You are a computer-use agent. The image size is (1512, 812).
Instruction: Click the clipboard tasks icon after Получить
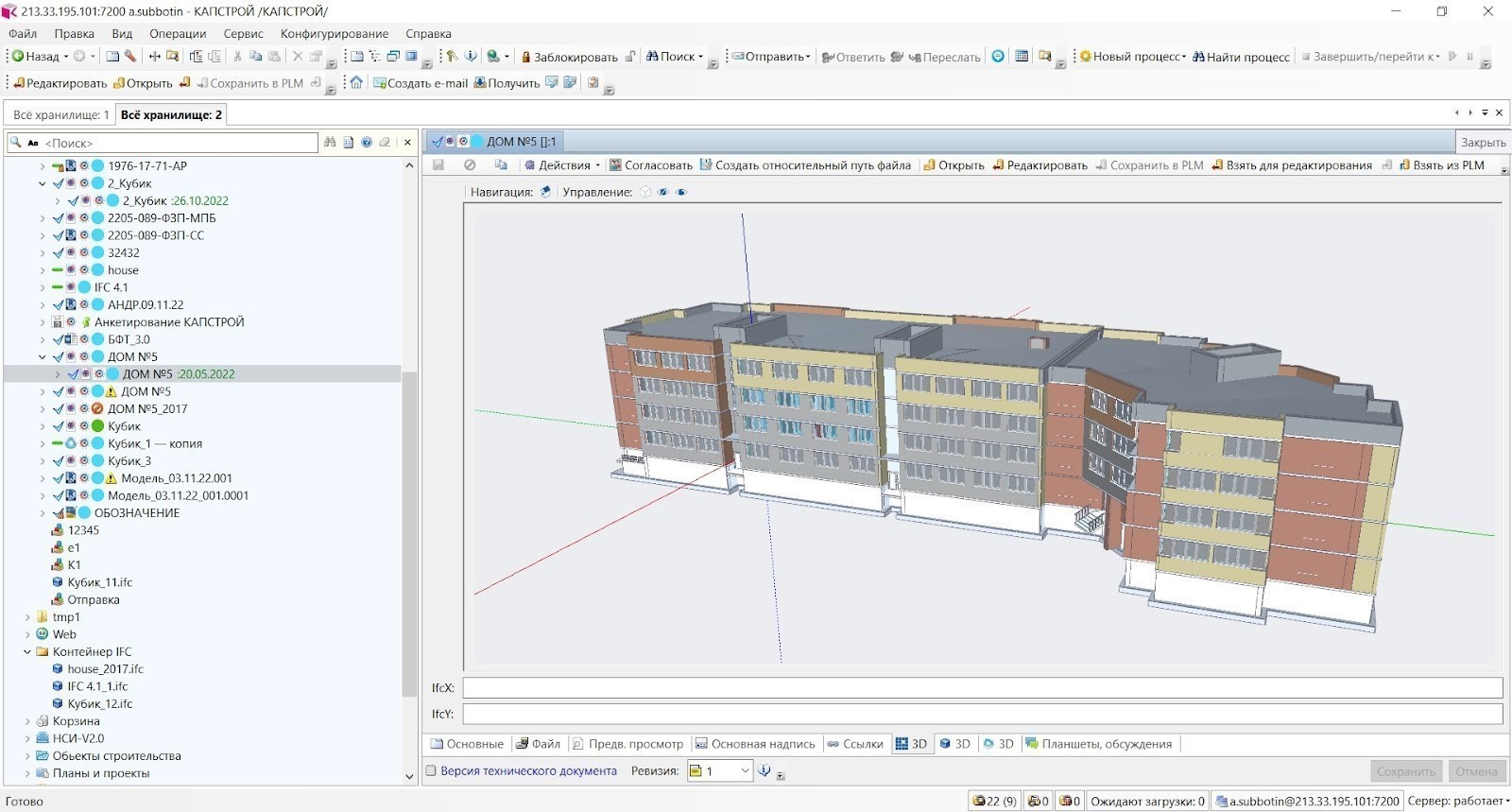tap(593, 82)
